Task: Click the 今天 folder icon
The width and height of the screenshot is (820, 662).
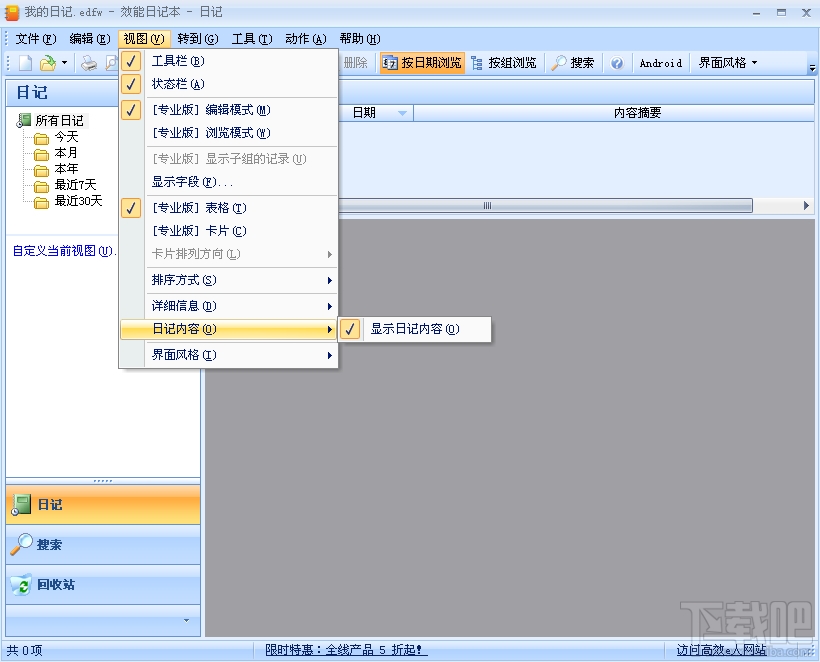Action: [x=41, y=139]
